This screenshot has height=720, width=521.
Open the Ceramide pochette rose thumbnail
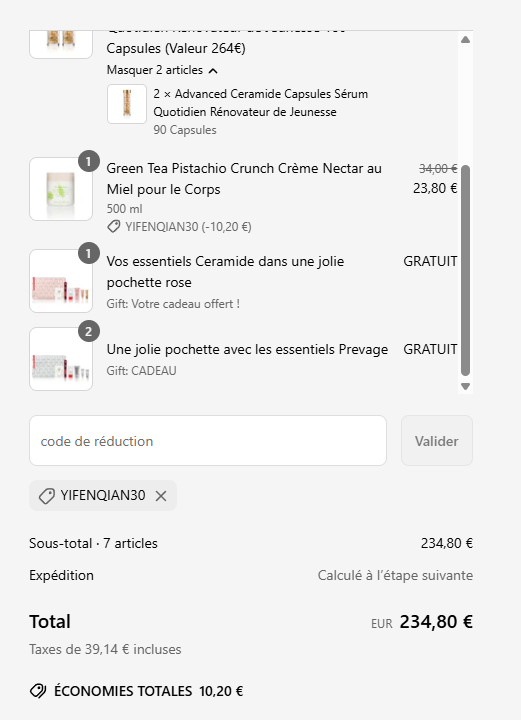(61, 281)
